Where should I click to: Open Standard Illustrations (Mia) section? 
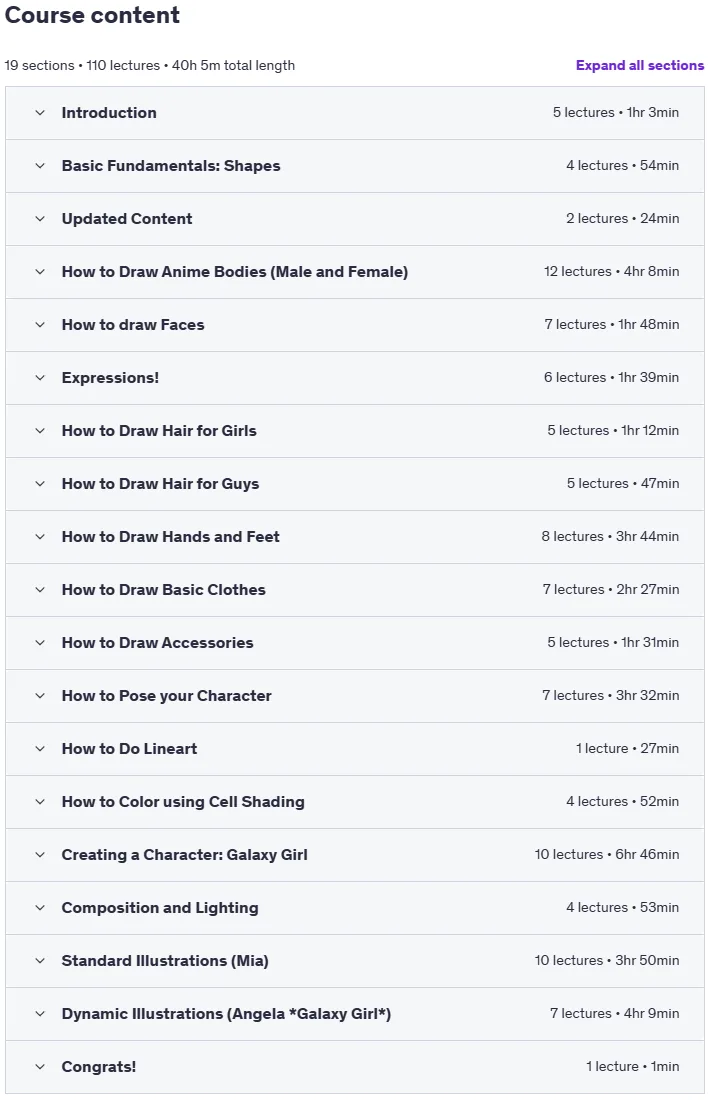coord(354,961)
